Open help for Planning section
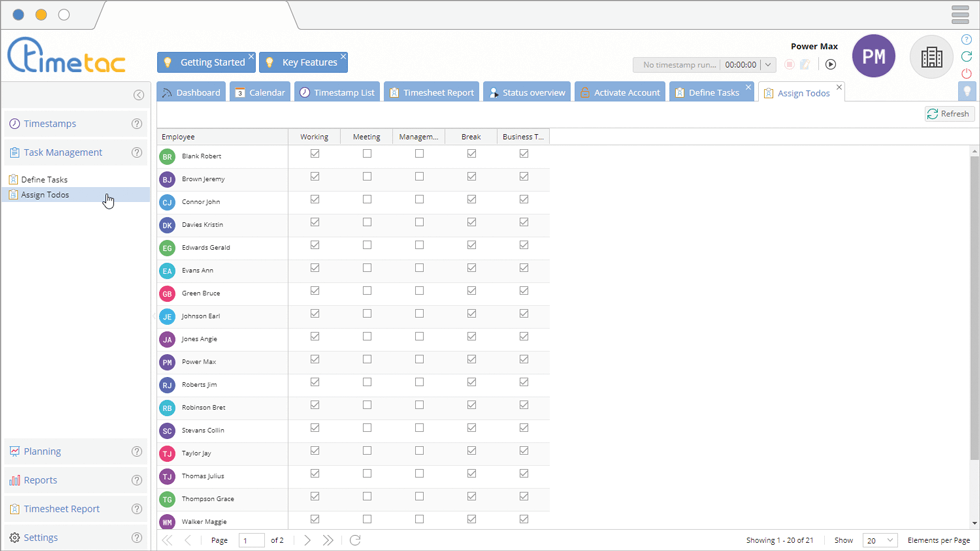 137,452
